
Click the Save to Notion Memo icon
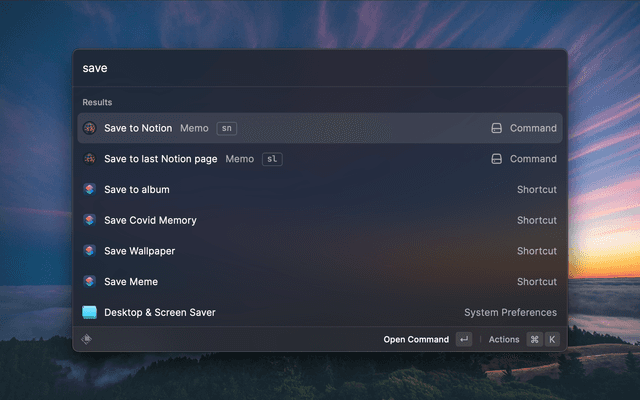click(x=89, y=128)
